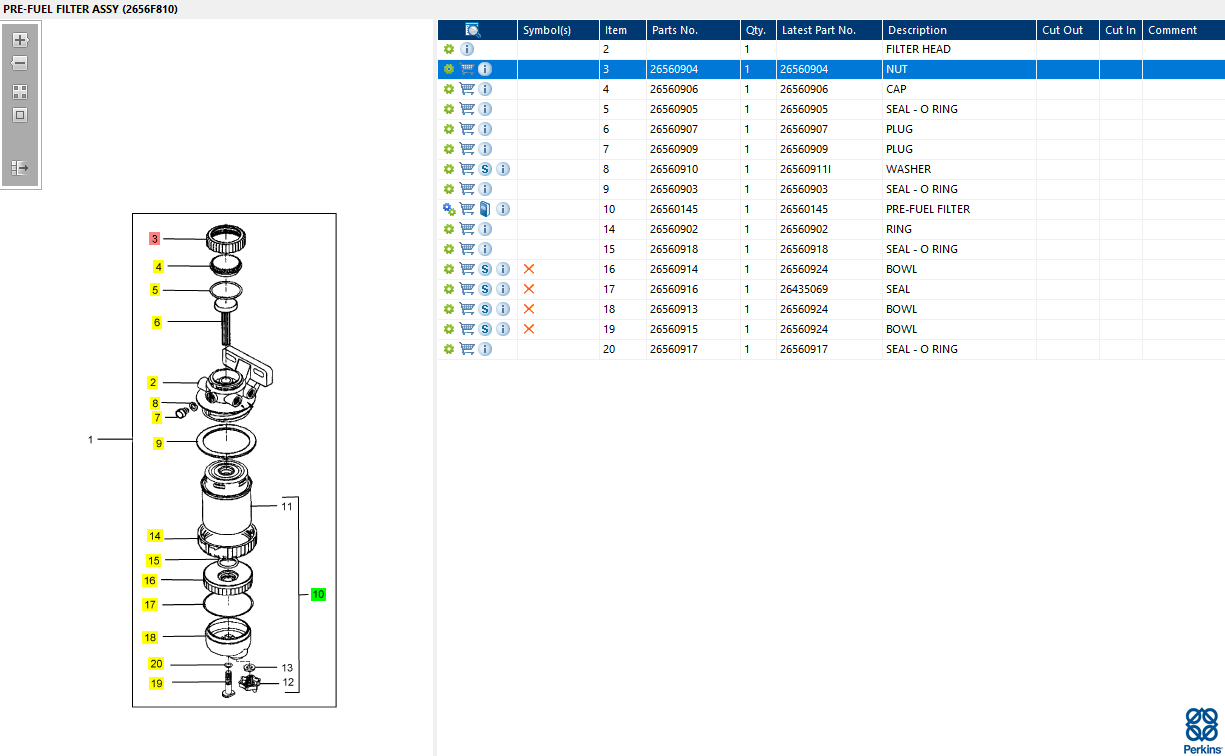The height and width of the screenshot is (756, 1225).
Task: Click the Cut Out column header
Action: point(1068,30)
